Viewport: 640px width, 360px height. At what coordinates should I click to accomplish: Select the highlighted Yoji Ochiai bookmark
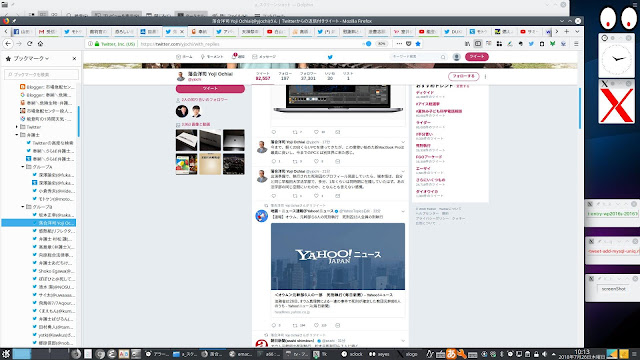coord(39,223)
